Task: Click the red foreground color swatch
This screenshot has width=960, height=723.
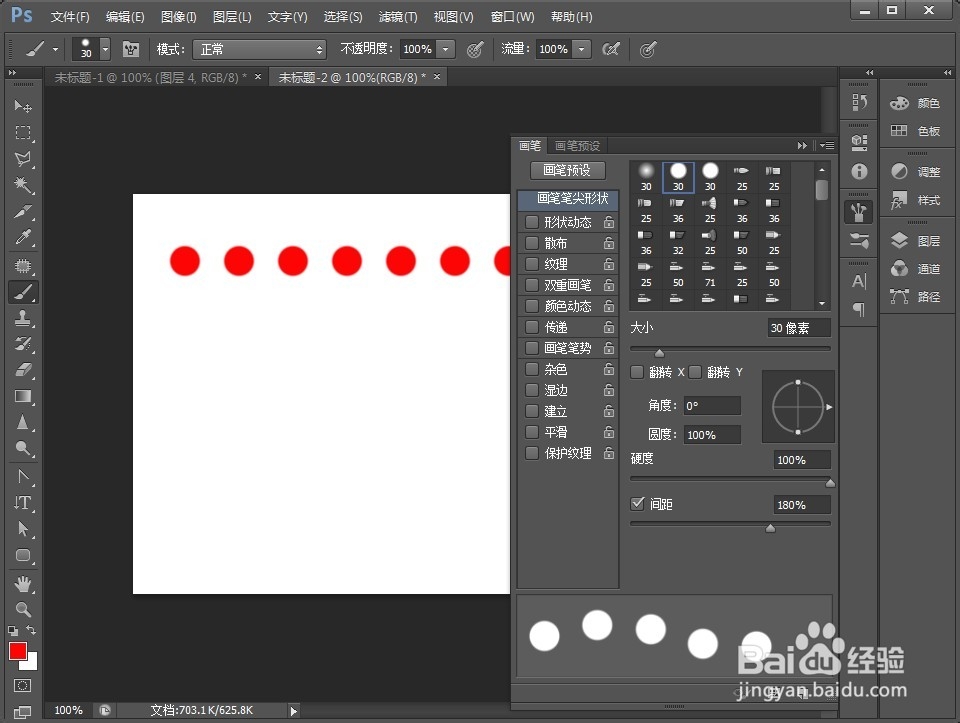Action: [x=17, y=650]
